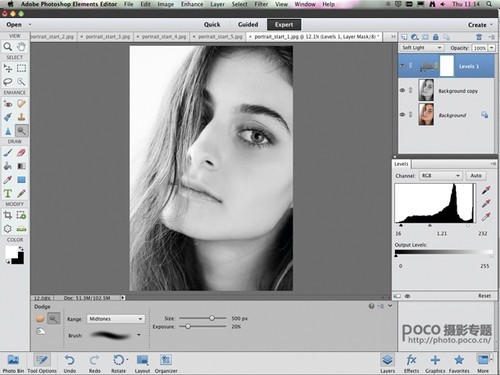Expand the Range Midtones dropdown
This screenshot has height=375, width=500.
point(115,319)
